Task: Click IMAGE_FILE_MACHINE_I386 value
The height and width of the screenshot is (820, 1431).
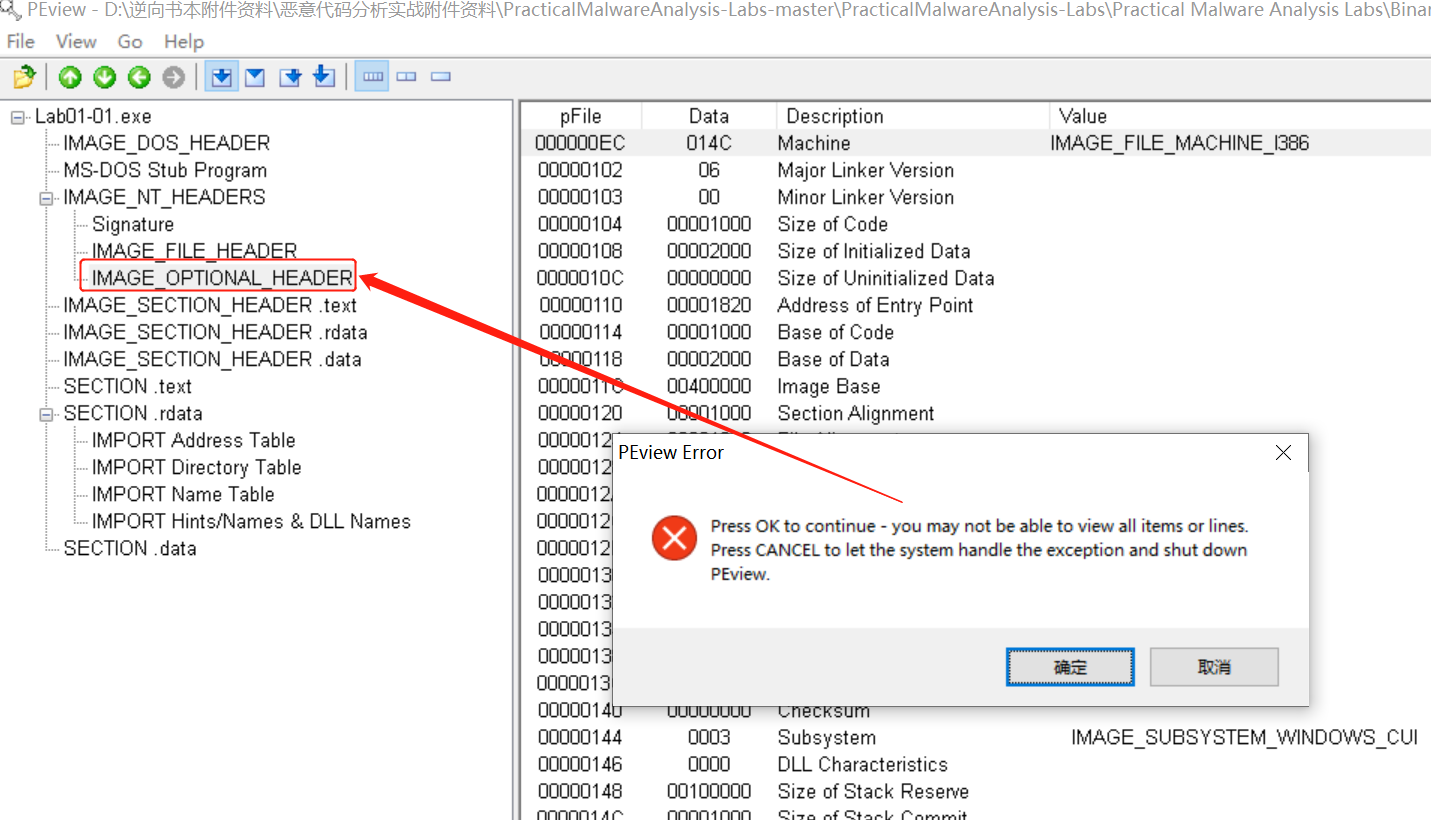Action: (1180, 144)
